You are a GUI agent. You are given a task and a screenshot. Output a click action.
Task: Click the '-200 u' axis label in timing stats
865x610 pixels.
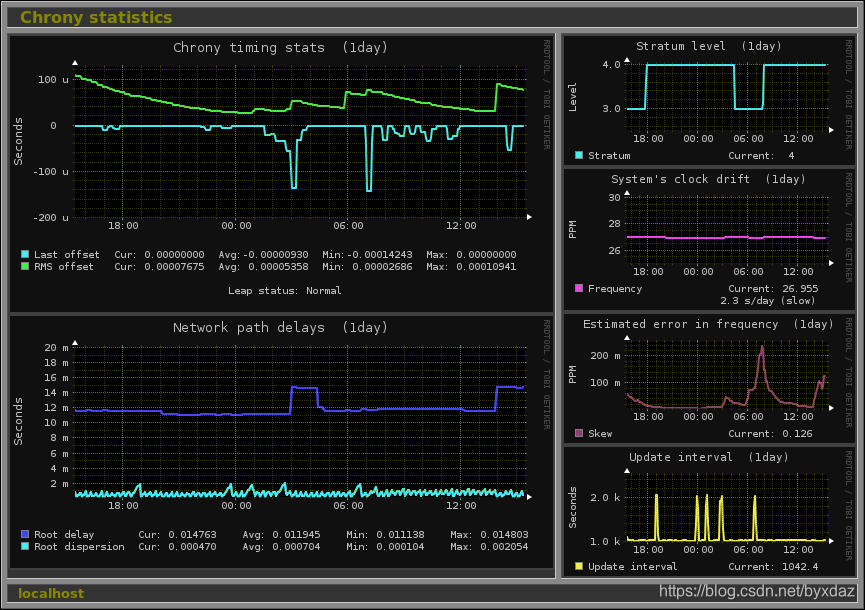tap(51, 217)
